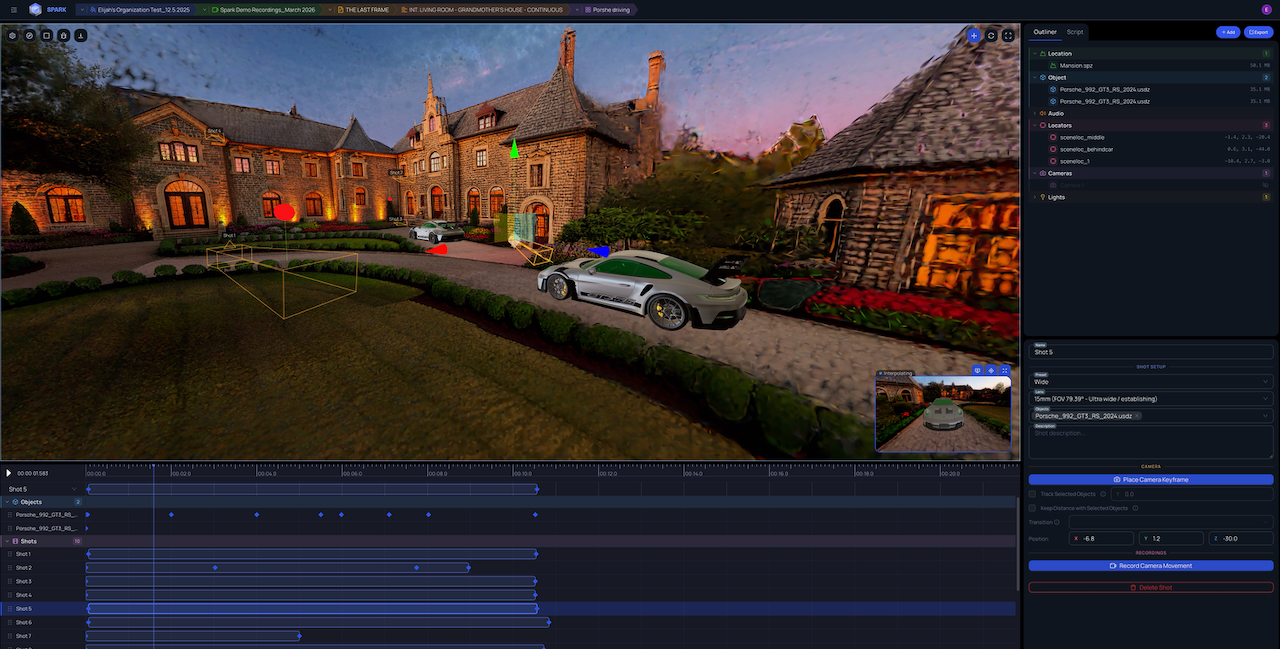Click the Shot description text field
Viewport: 1280px width, 649px height.
(1150, 442)
